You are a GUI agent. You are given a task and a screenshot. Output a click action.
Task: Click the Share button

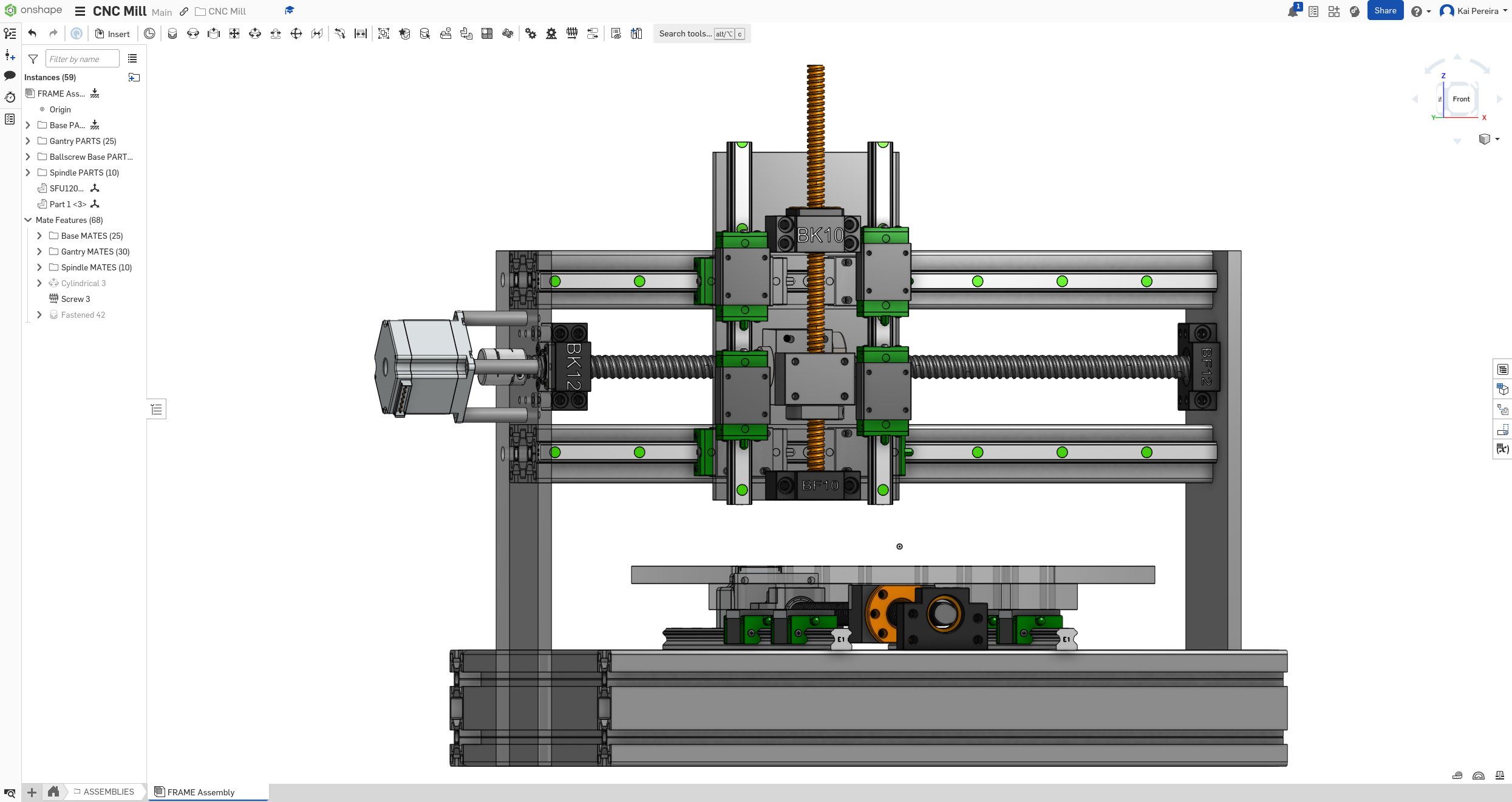pos(1385,11)
